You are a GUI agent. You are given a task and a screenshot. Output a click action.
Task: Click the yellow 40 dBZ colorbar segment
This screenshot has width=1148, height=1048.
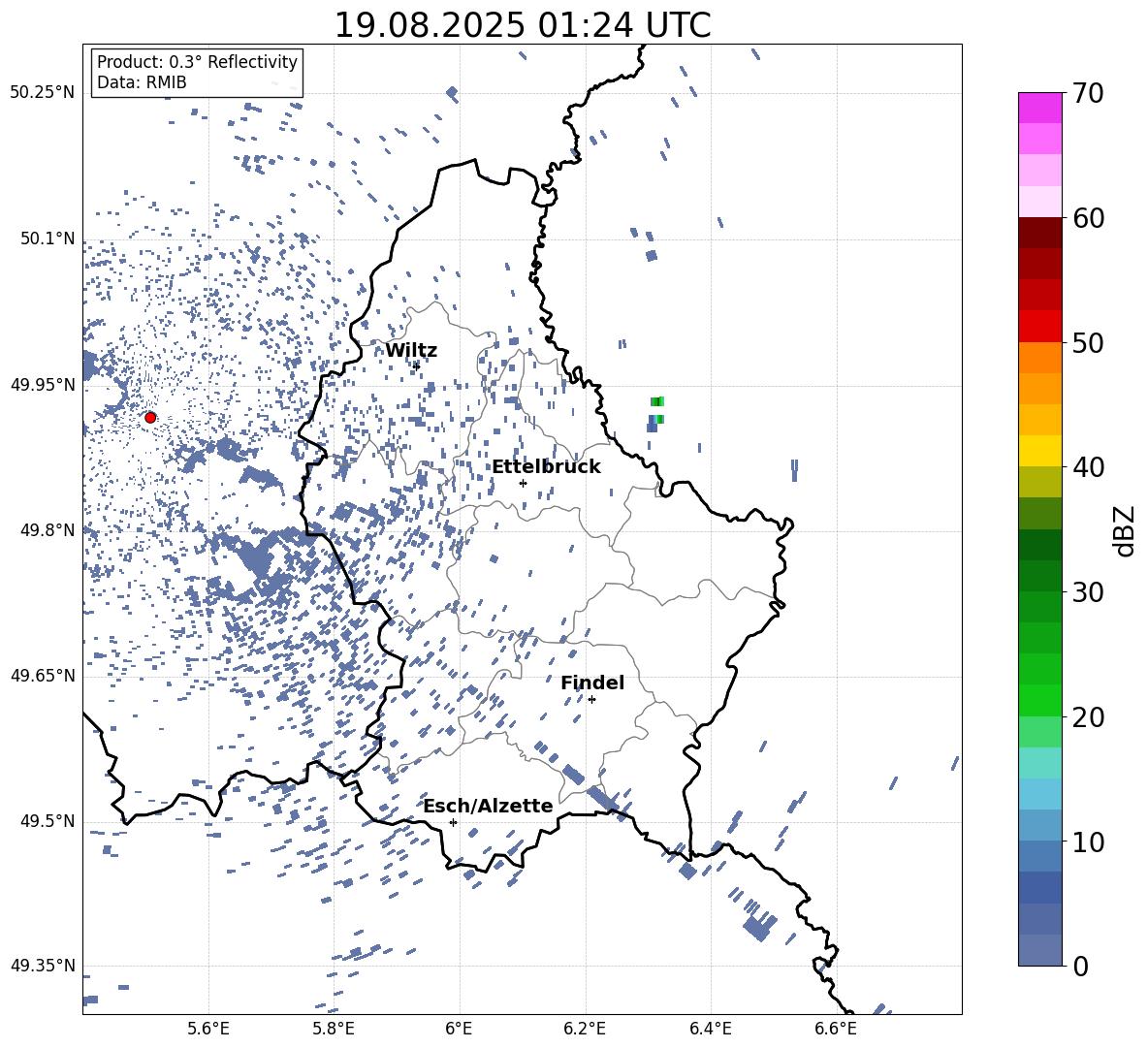pos(1039,451)
